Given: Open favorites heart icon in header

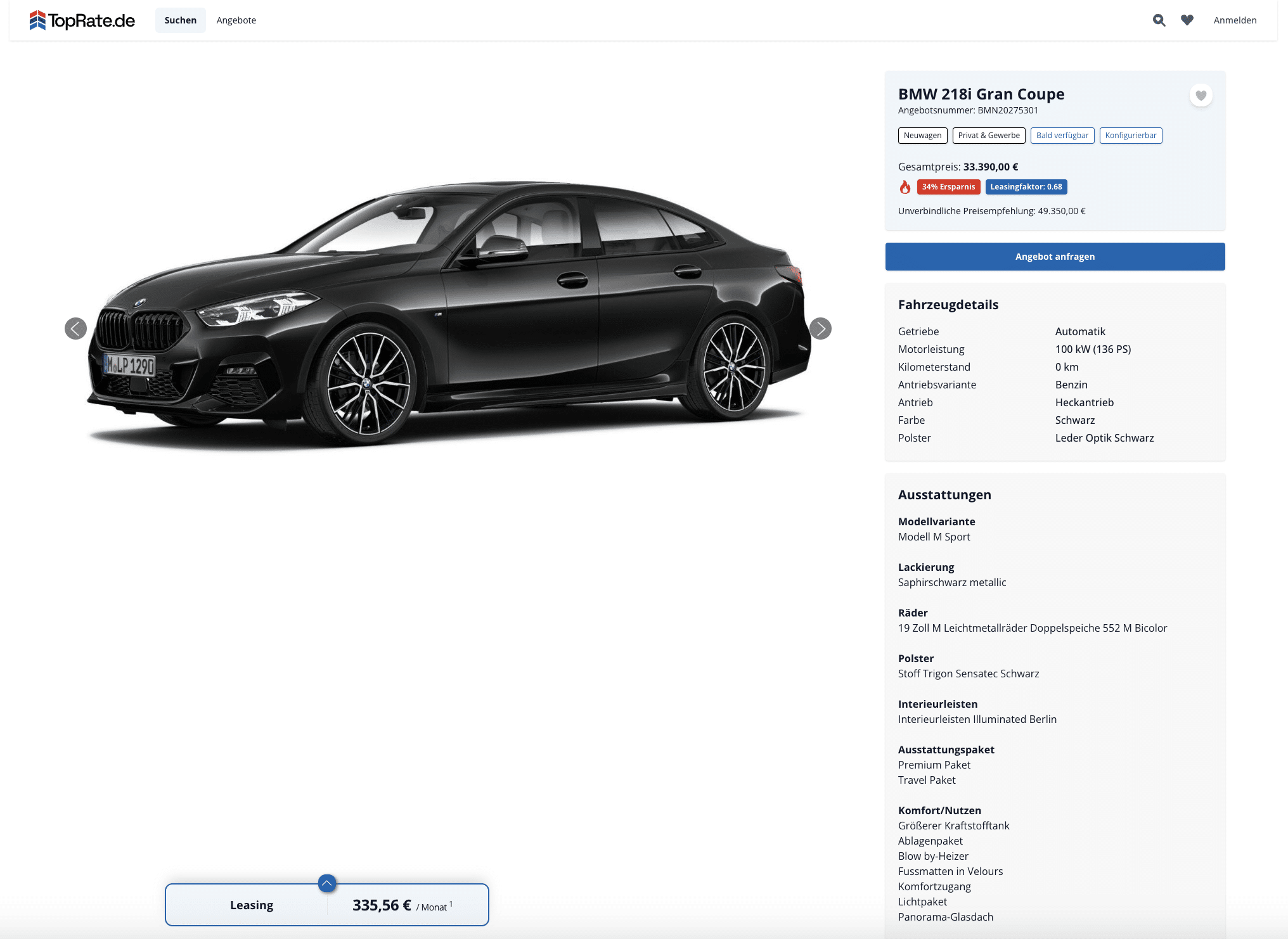Looking at the screenshot, I should pyautogui.click(x=1187, y=20).
